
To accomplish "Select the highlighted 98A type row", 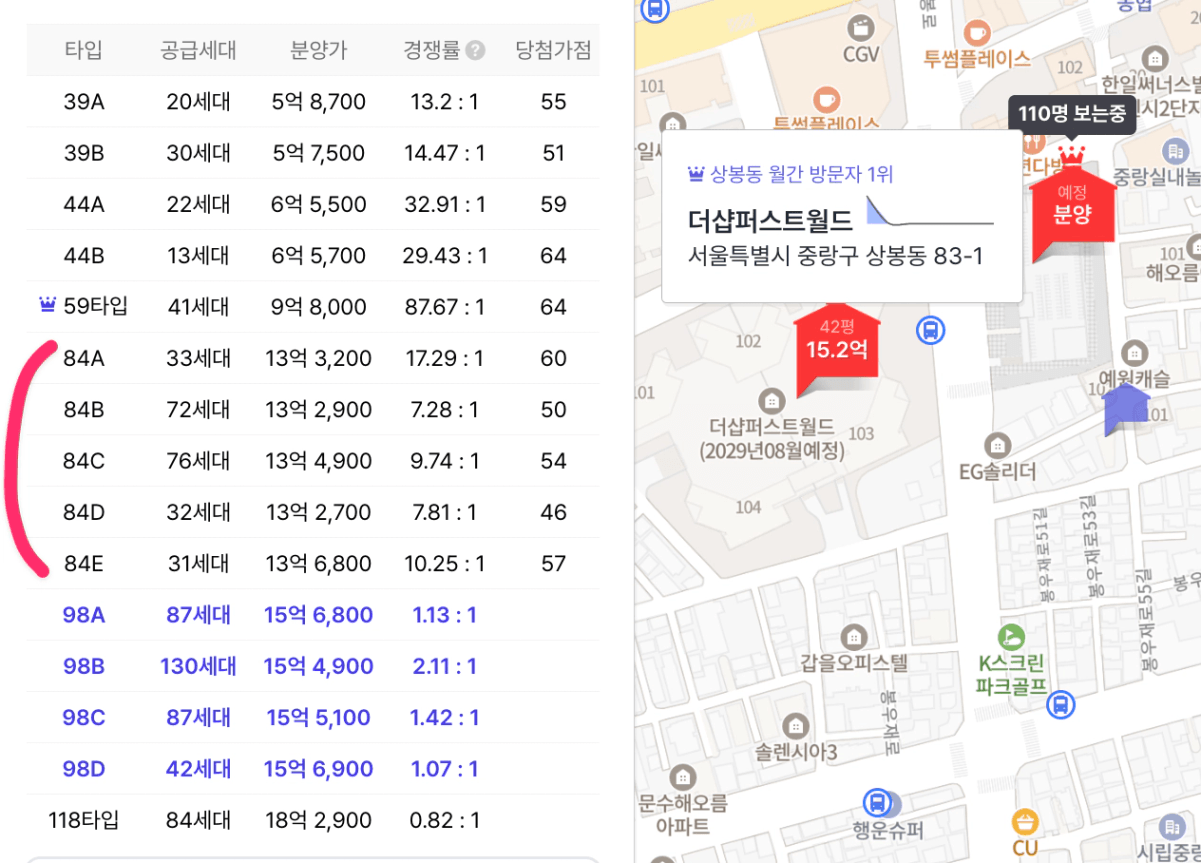I will tap(313, 615).
